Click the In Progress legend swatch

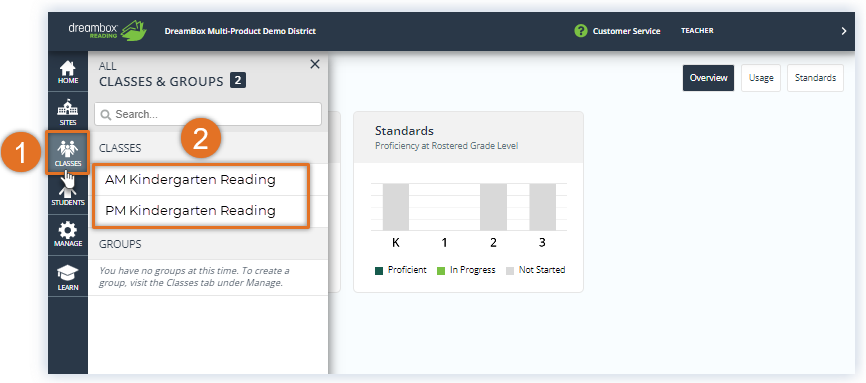coord(441,271)
